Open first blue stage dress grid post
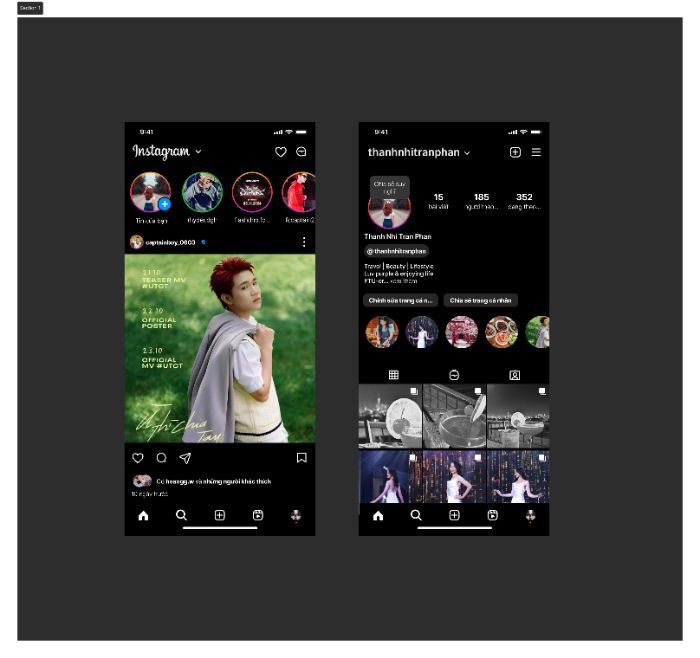The image size is (700, 658). (390, 476)
